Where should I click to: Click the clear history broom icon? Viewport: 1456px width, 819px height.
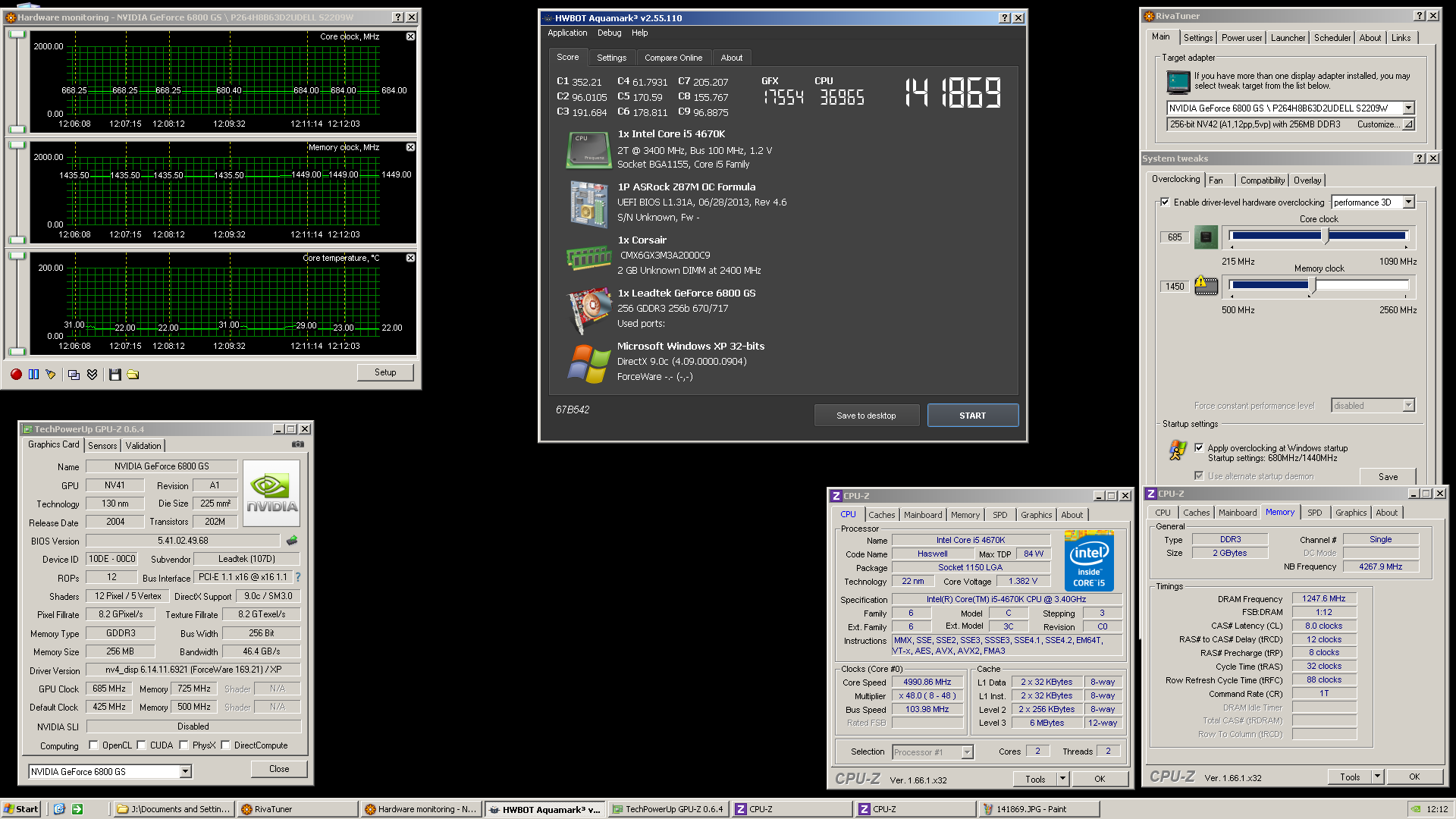(x=51, y=375)
